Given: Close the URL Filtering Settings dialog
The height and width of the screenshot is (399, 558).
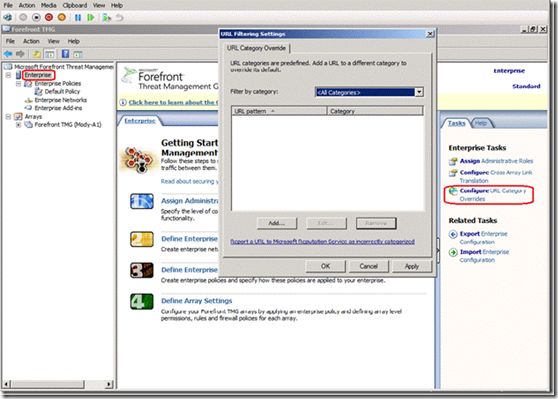Looking at the screenshot, I should tap(430, 34).
